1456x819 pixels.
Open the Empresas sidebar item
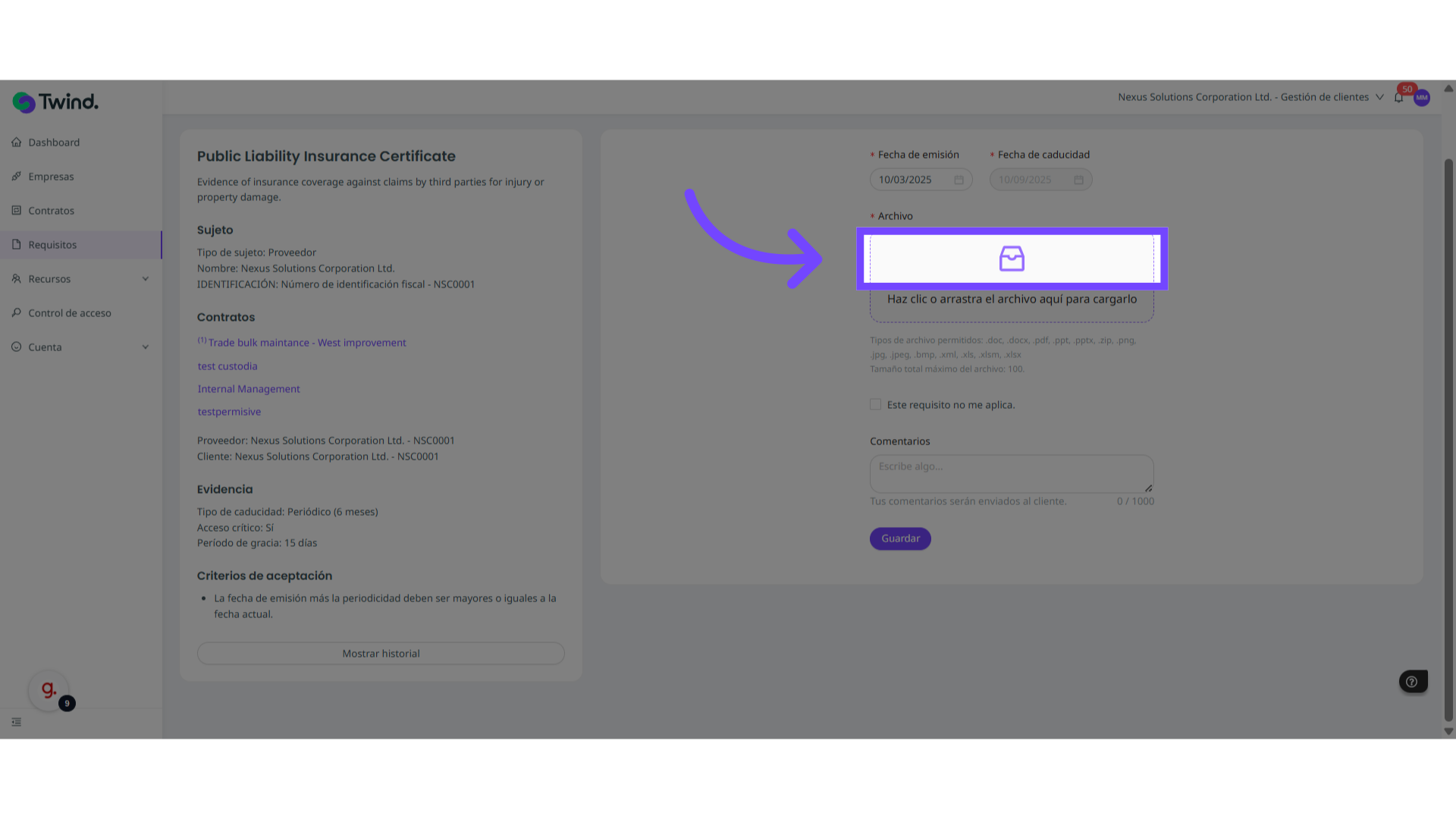(x=51, y=177)
